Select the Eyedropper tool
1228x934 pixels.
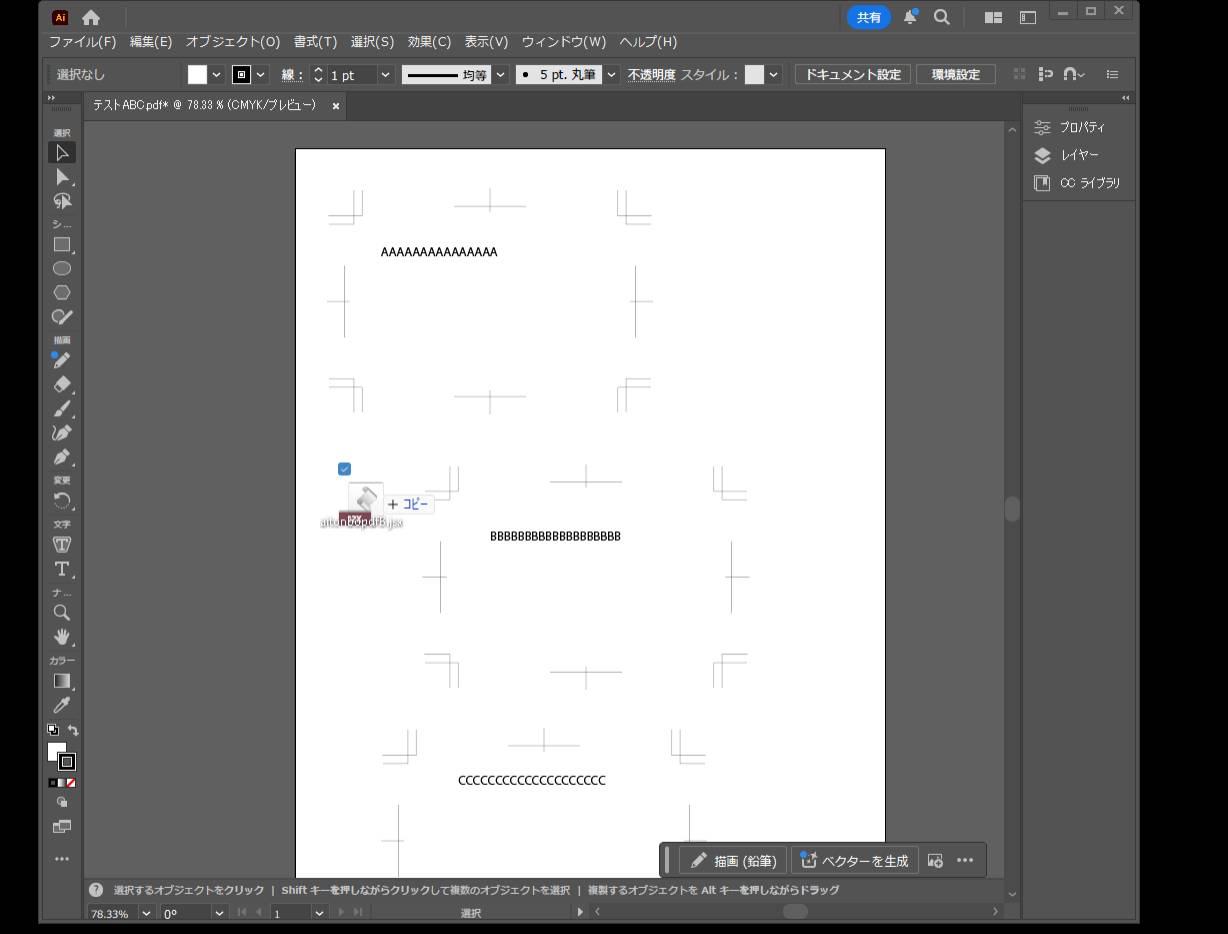tap(62, 705)
